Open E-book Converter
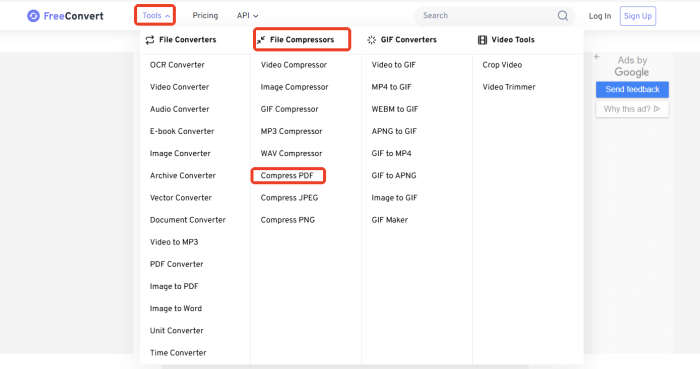The height and width of the screenshot is (369, 700). 182,131
